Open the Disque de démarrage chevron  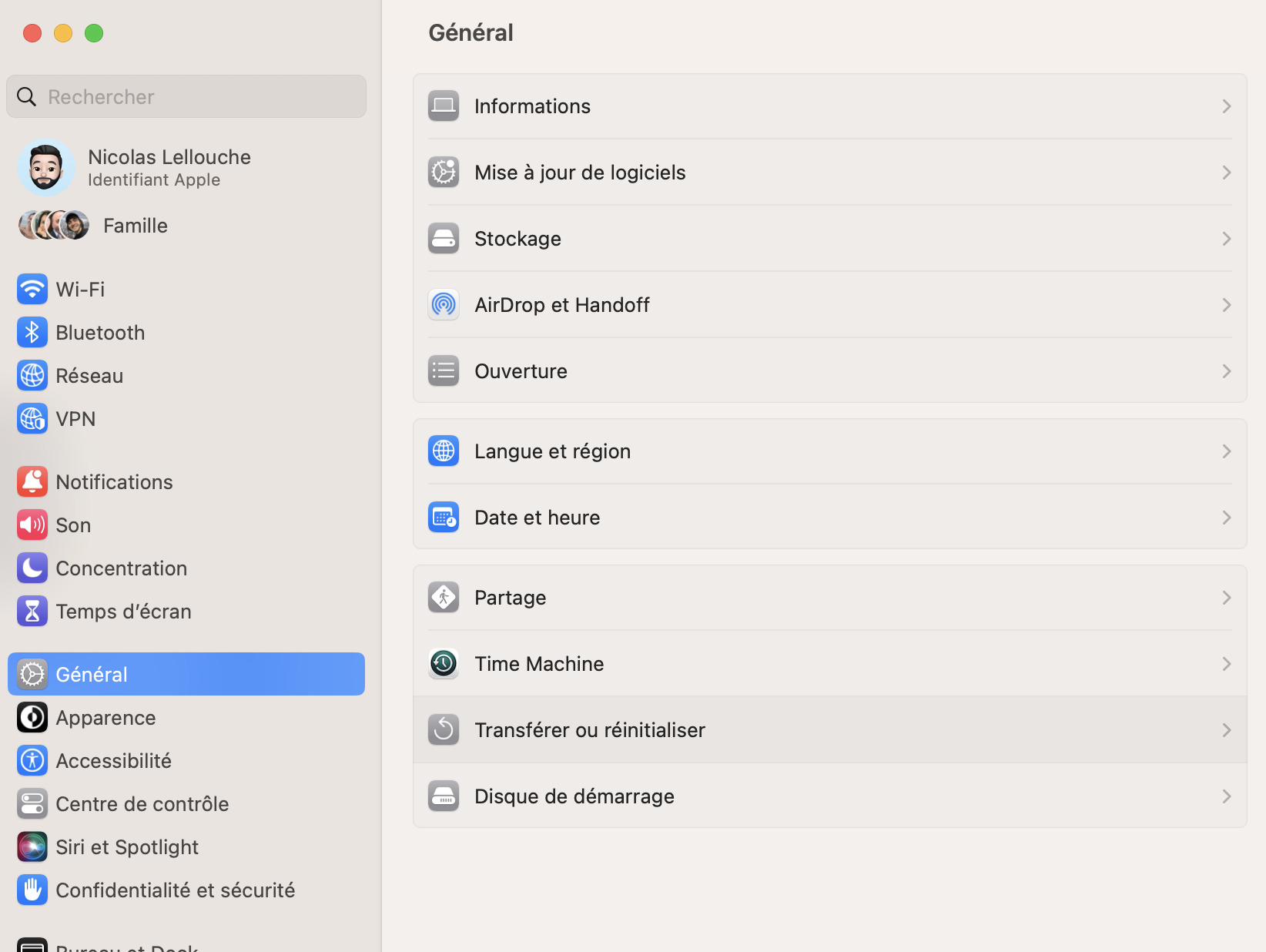[x=1227, y=796]
